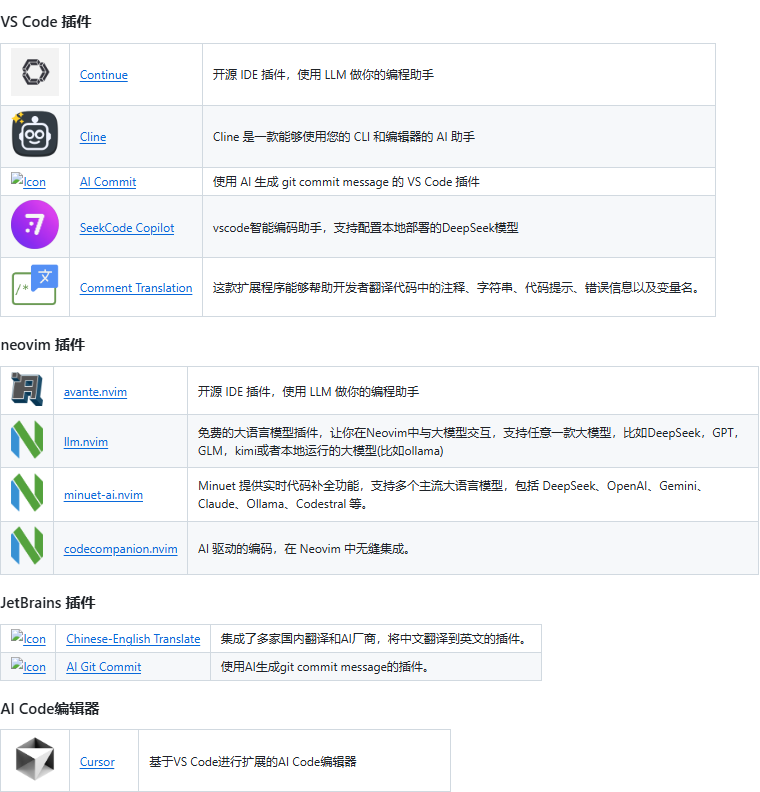760x792 pixels.
Task: Open the broken Icon link beside AI Commit
Action: point(28,181)
